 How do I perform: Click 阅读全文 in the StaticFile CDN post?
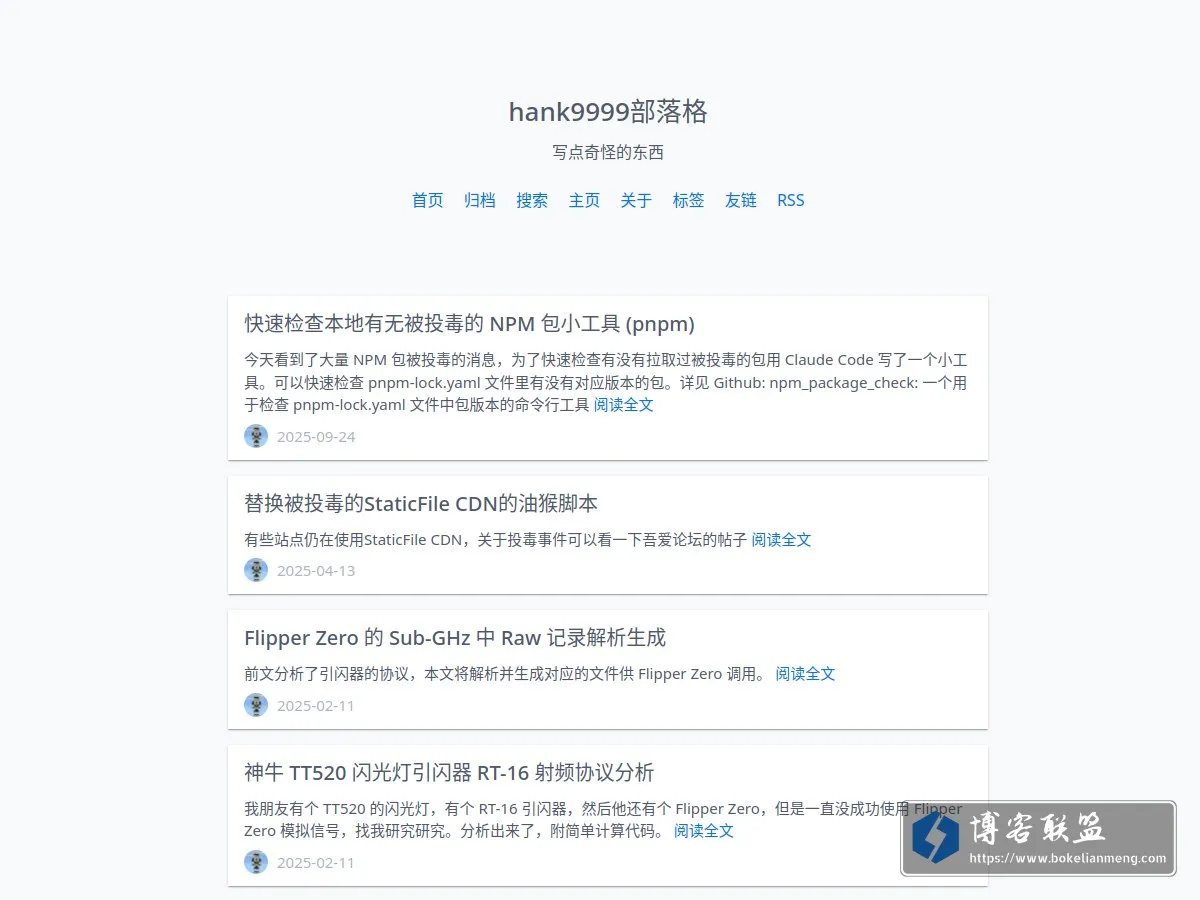click(781, 540)
